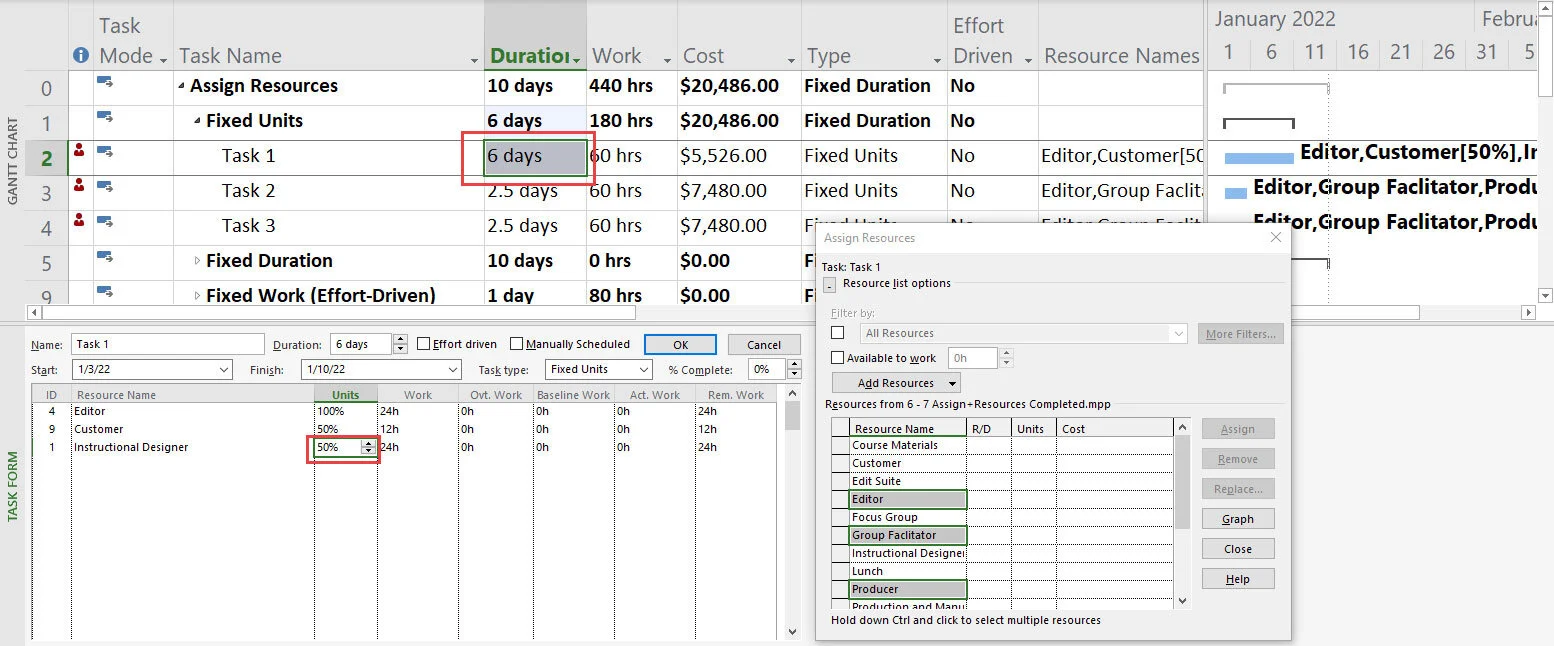Enable the Available to work checkbox
The height and width of the screenshot is (646, 1554).
click(x=838, y=358)
